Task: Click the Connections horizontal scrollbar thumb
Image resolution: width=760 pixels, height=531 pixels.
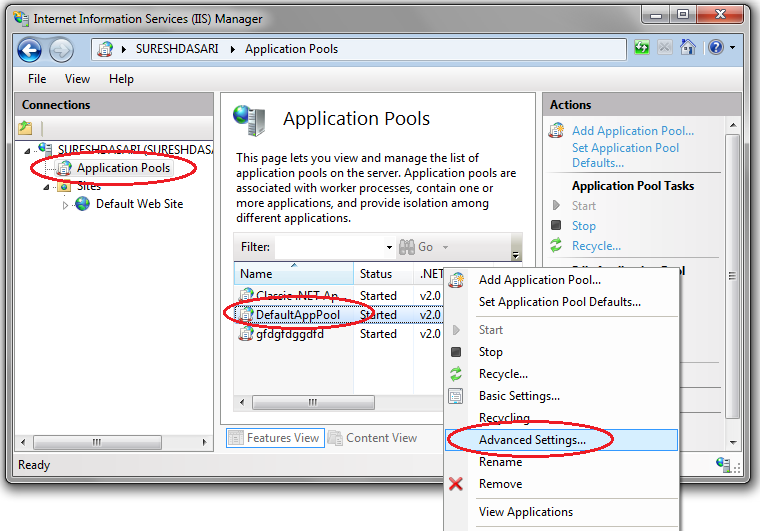Action: [97, 442]
